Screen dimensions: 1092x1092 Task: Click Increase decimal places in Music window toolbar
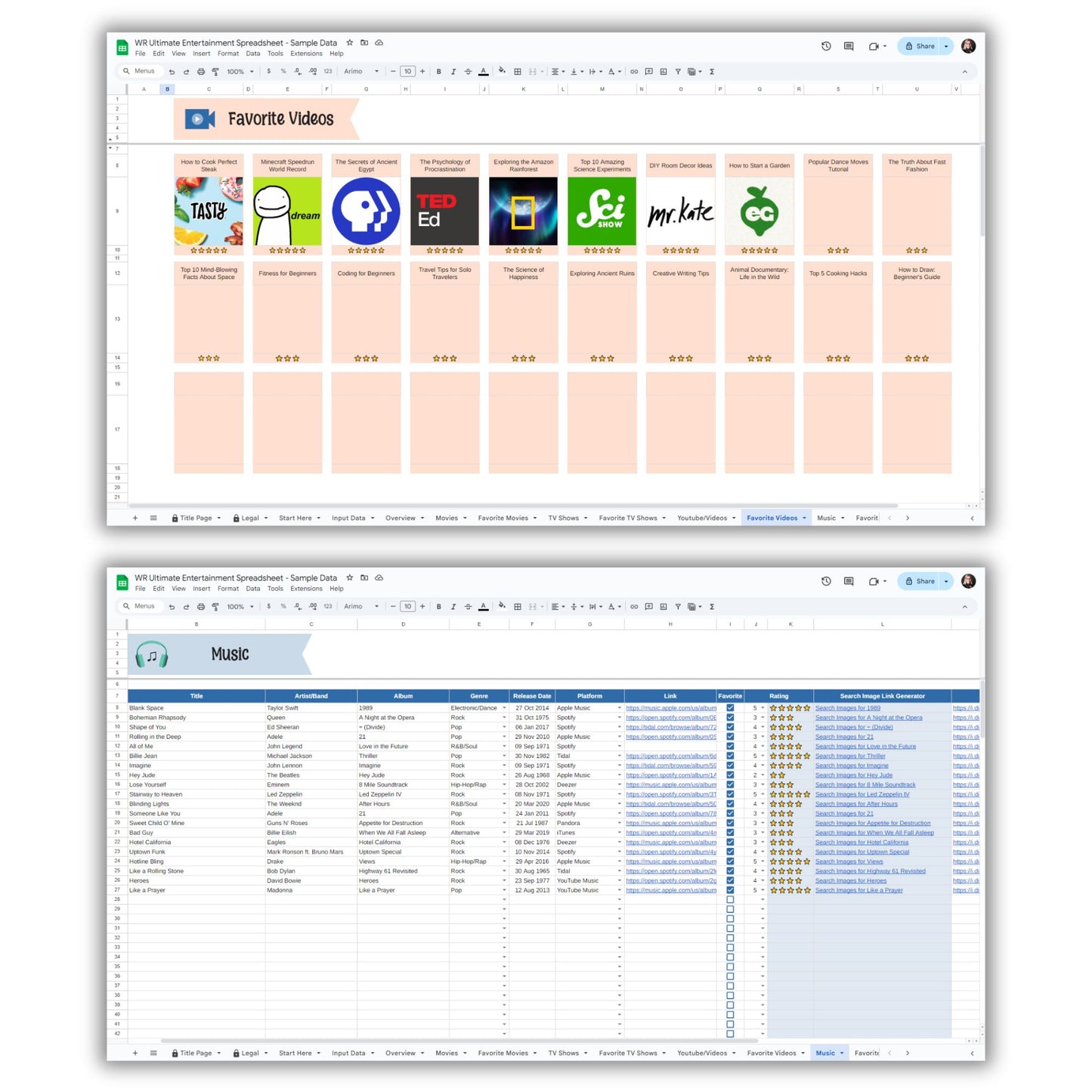click(x=313, y=607)
